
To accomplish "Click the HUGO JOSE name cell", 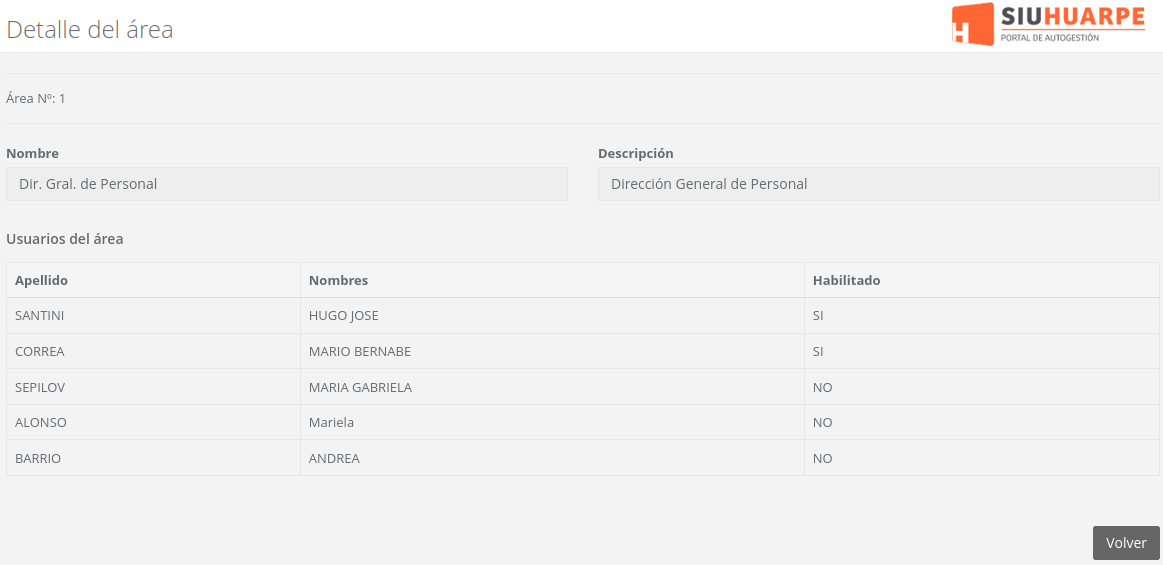I will [344, 316].
